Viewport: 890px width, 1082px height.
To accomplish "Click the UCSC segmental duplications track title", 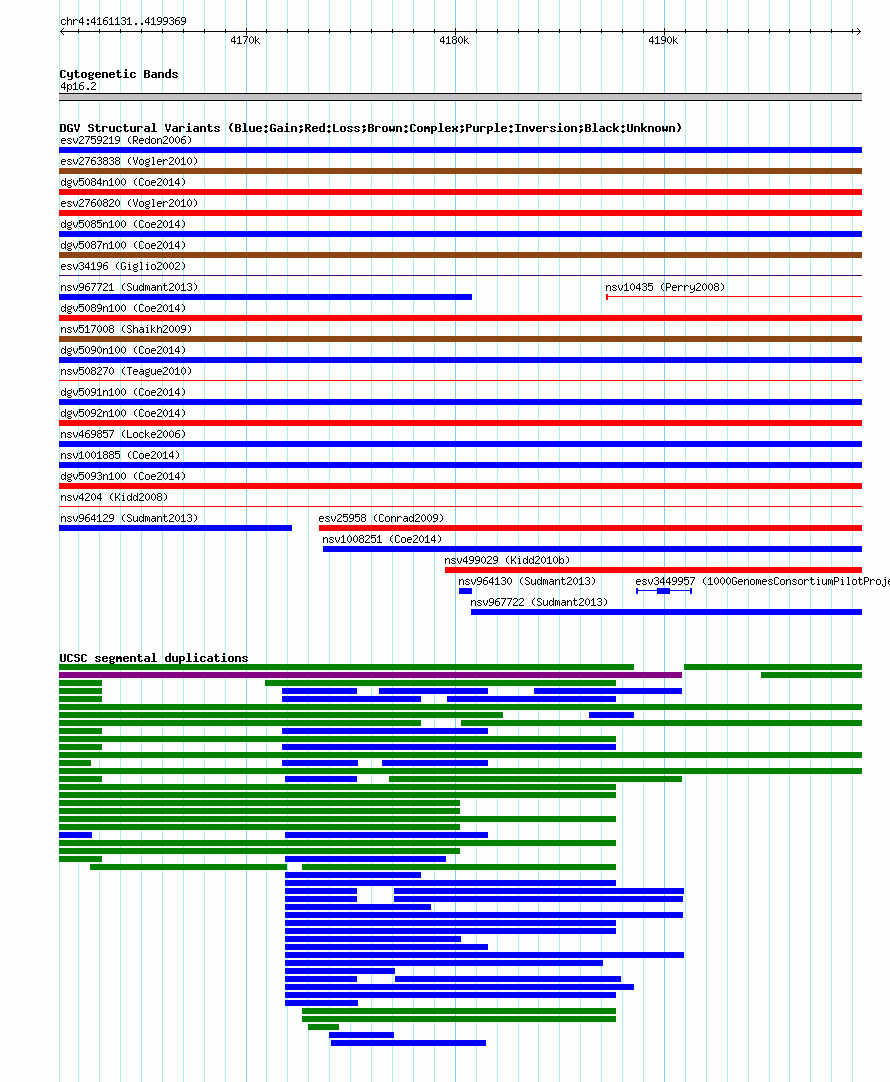I will pos(154,658).
